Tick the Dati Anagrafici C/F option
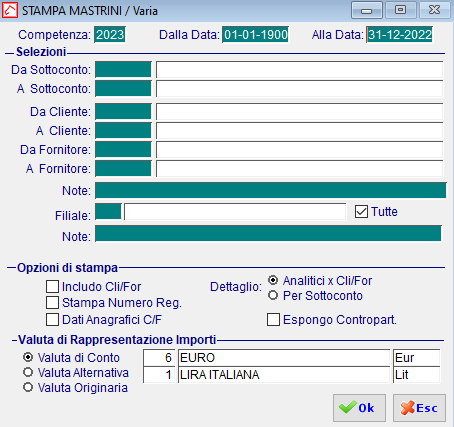454x427 pixels. tap(52, 319)
